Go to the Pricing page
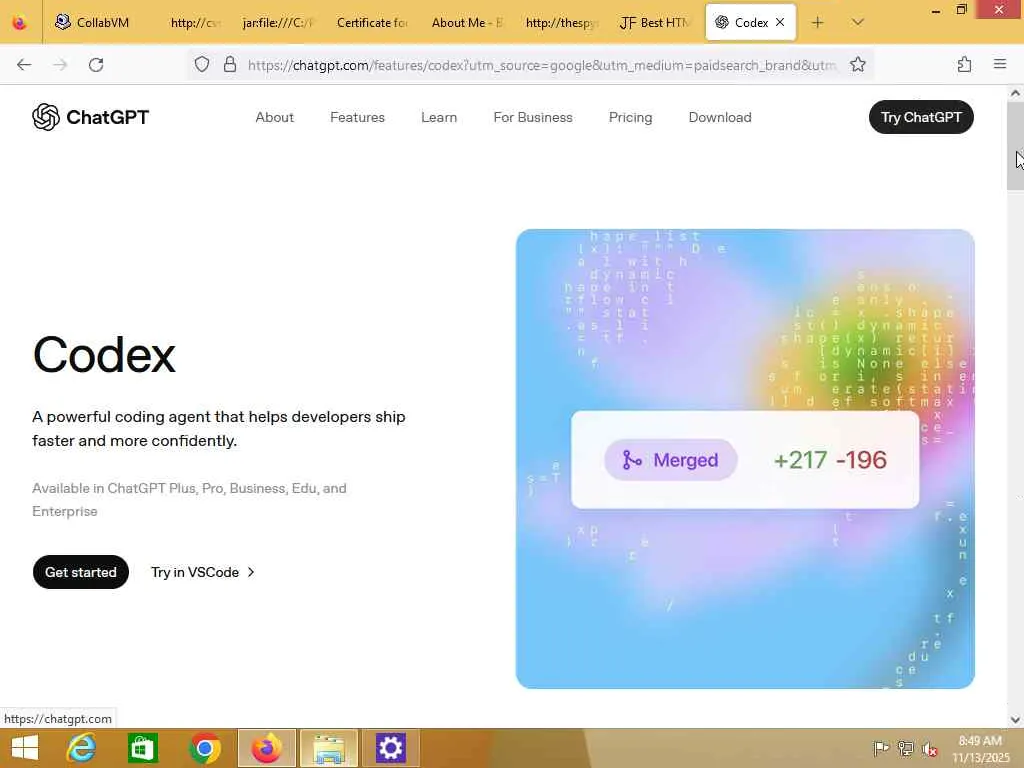The height and width of the screenshot is (768, 1024). (630, 118)
